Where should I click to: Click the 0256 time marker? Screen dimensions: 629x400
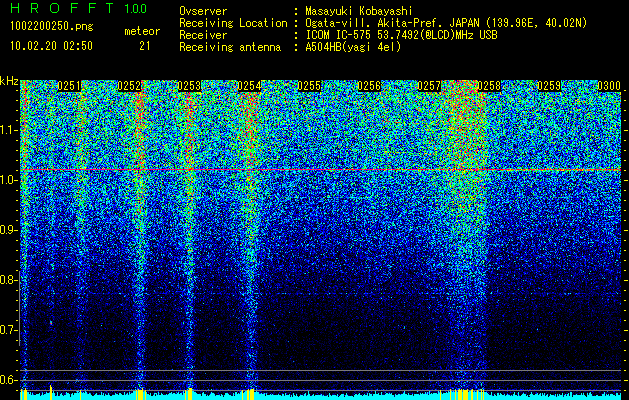point(369,86)
